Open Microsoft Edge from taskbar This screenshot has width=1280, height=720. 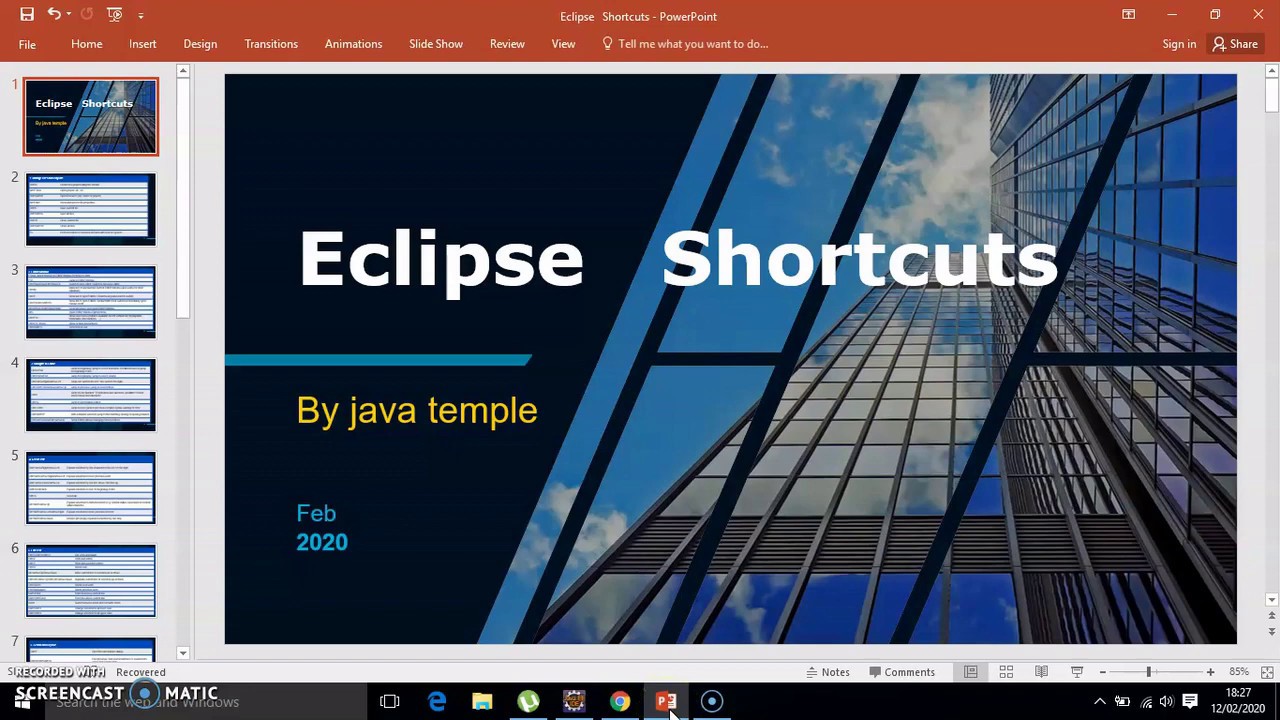tap(437, 702)
